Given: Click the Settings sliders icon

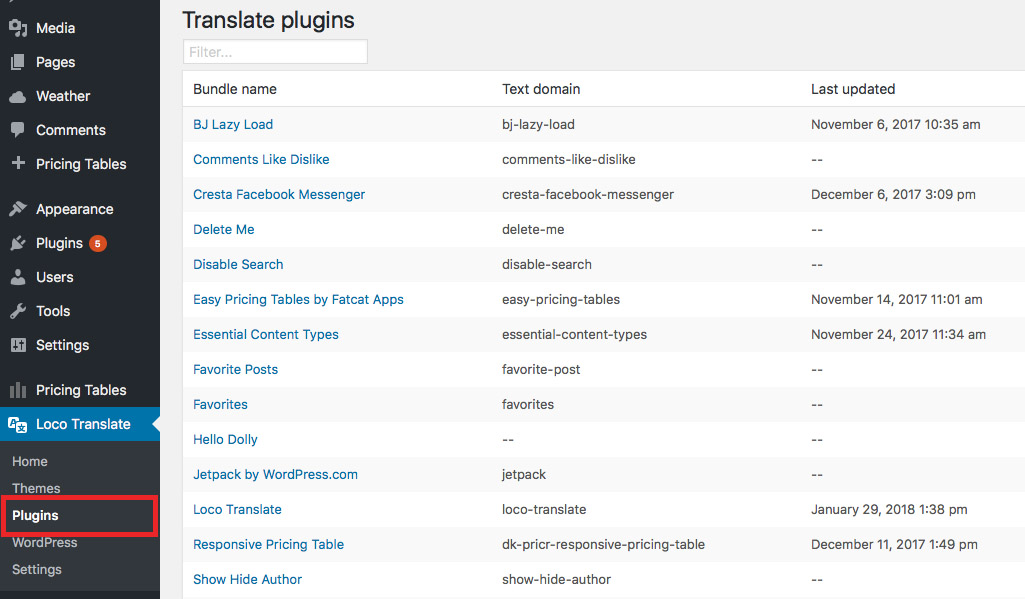Looking at the screenshot, I should click(18, 345).
